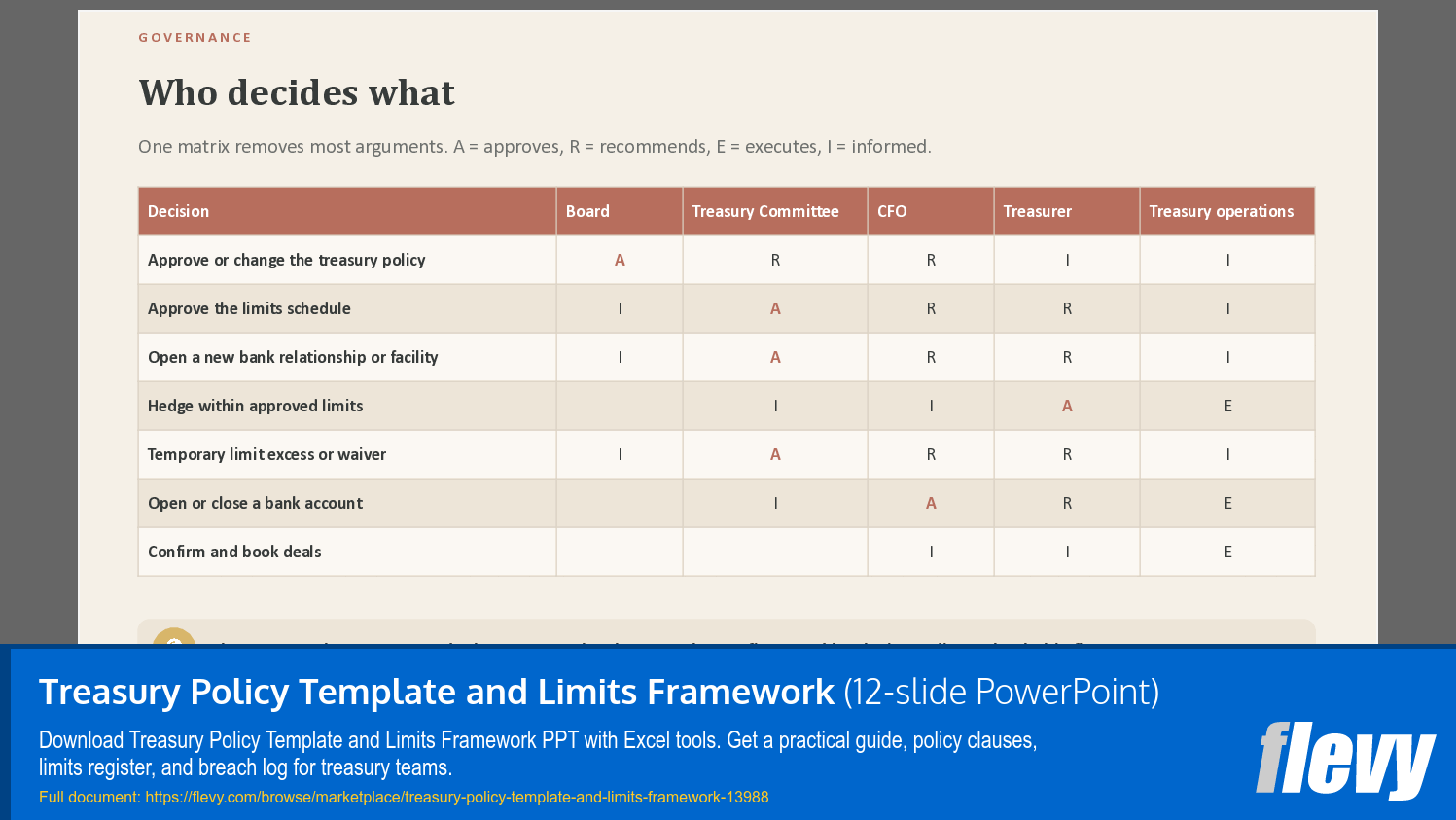Image resolution: width=1456 pixels, height=820 pixels.
Task: Select Treasury Committee's 'A' in temporary waiver row
Action: click(x=775, y=454)
